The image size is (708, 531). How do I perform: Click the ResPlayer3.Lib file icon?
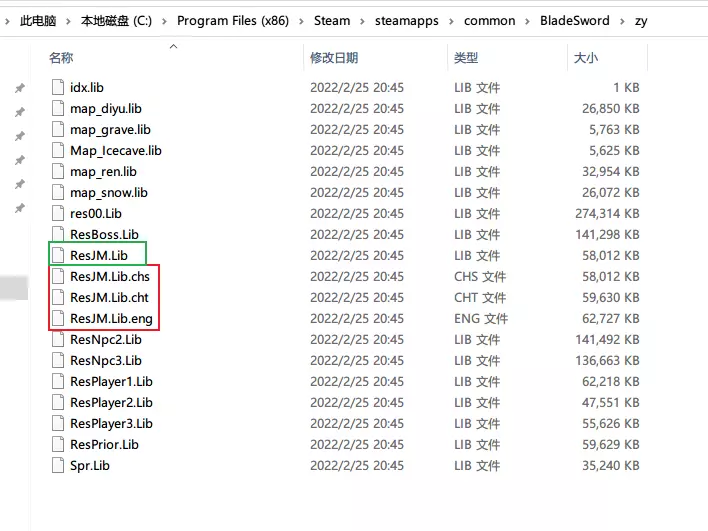coord(58,423)
